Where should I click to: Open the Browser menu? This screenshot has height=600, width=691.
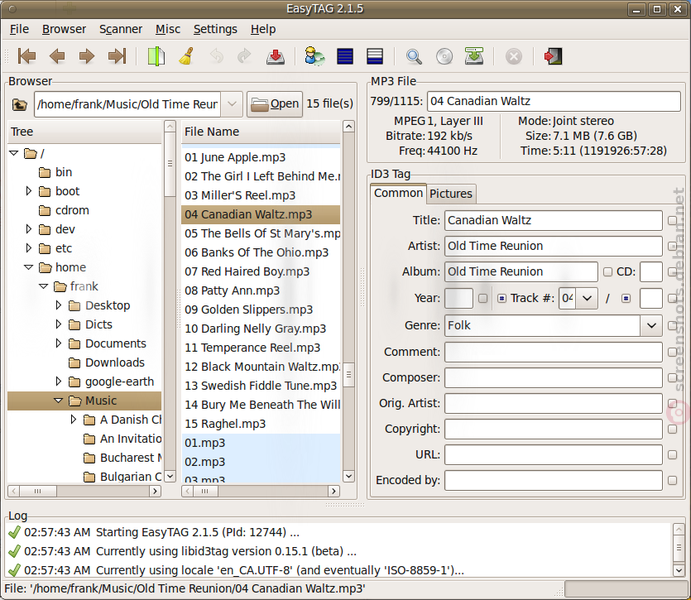[x=64, y=29]
